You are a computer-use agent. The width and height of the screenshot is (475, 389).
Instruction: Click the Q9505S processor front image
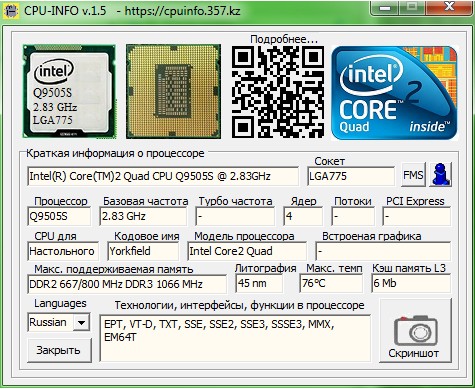(69, 91)
